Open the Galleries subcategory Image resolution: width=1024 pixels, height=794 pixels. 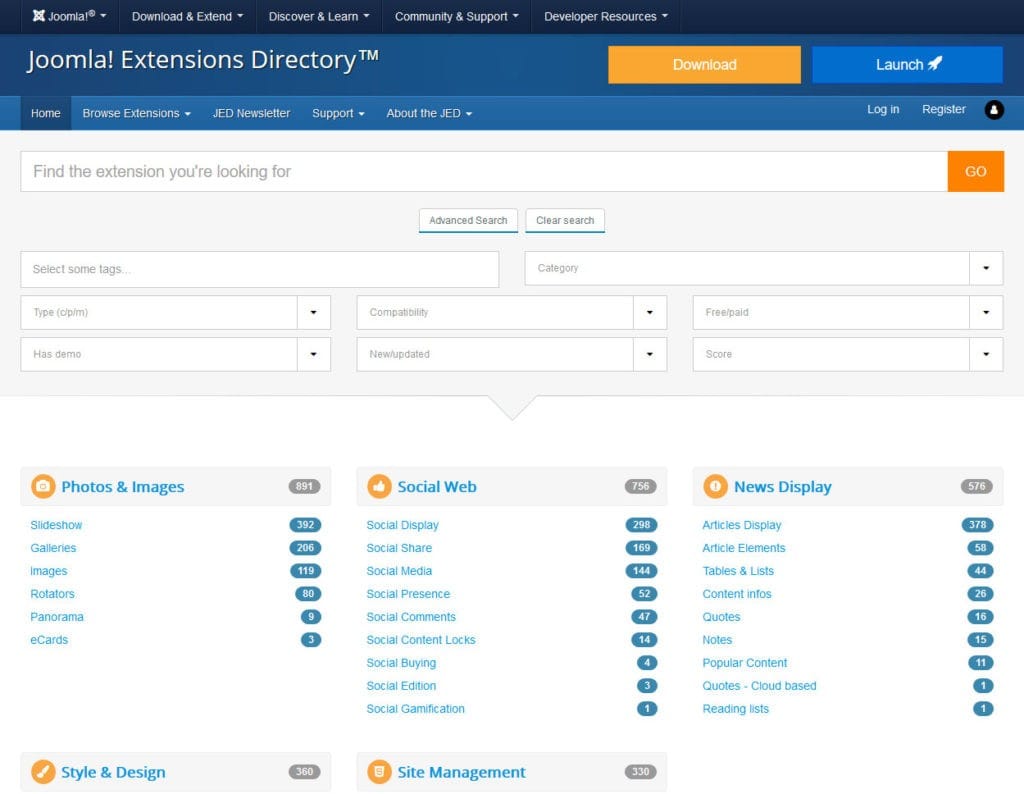(x=53, y=548)
